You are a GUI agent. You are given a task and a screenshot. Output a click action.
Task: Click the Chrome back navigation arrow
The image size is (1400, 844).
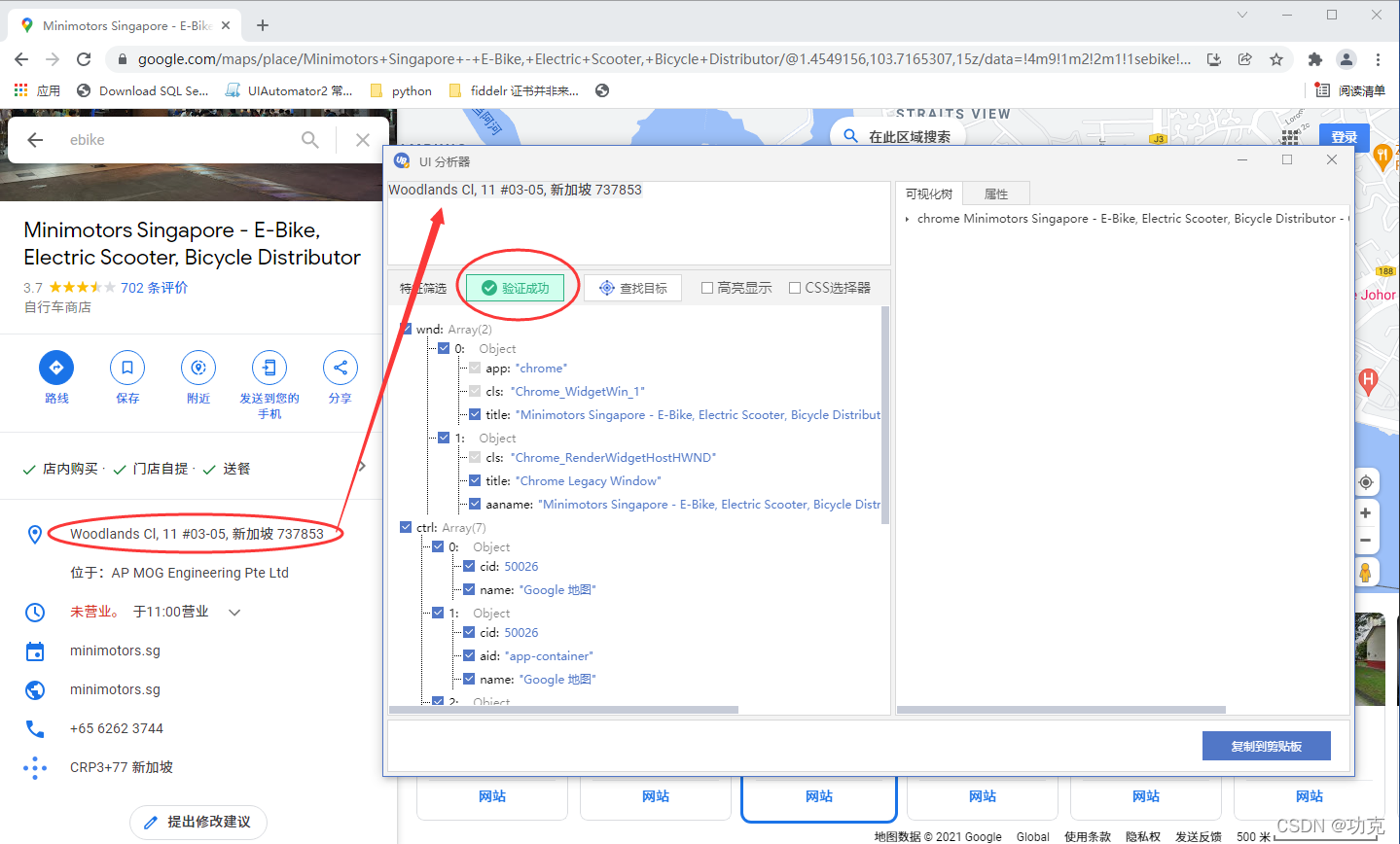[x=21, y=59]
